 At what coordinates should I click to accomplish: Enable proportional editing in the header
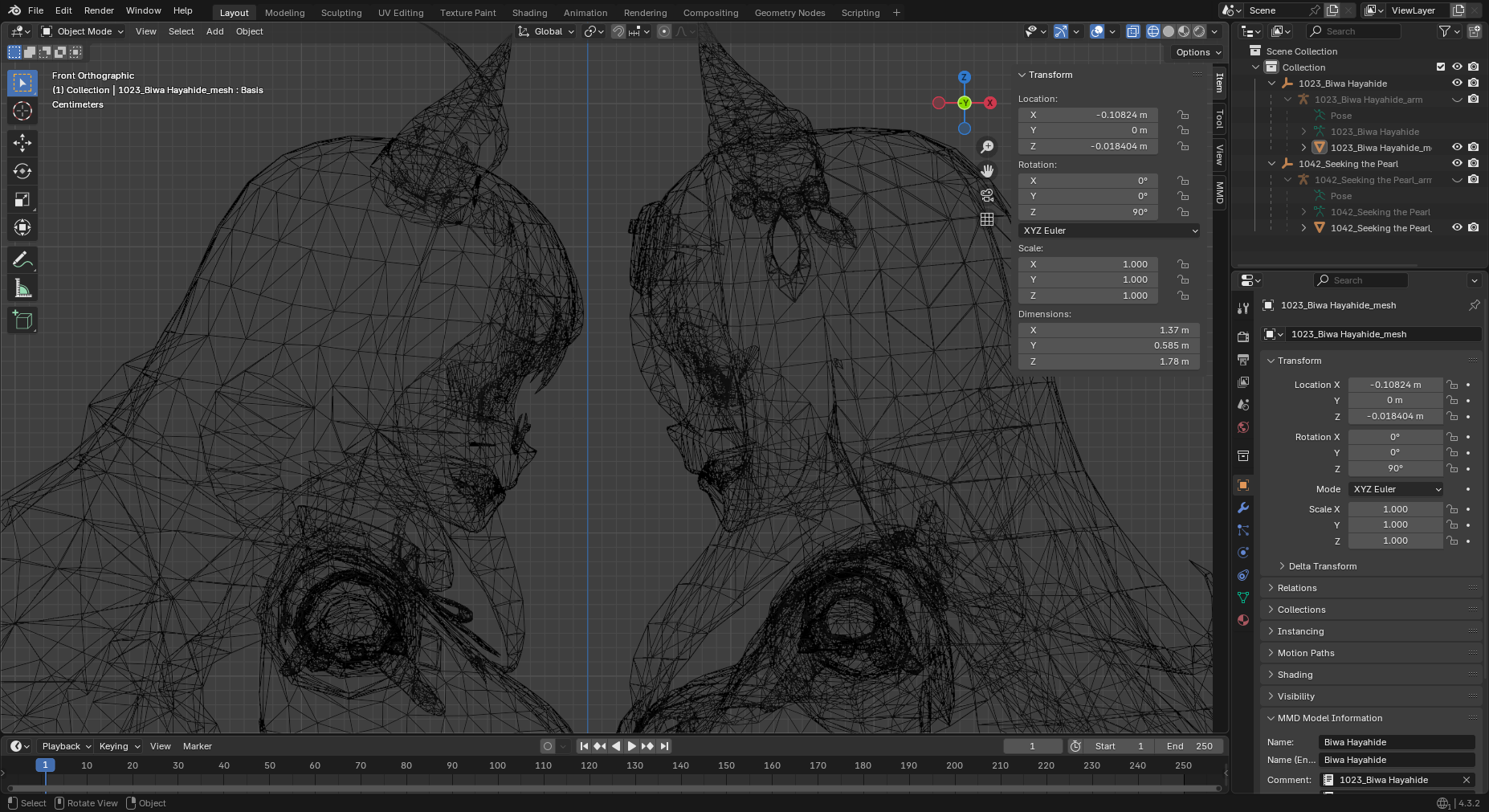664,31
